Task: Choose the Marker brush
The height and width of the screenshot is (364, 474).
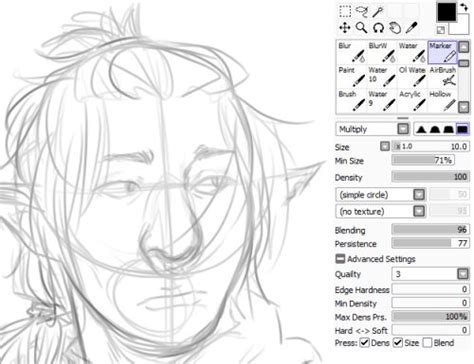Action: click(442, 52)
